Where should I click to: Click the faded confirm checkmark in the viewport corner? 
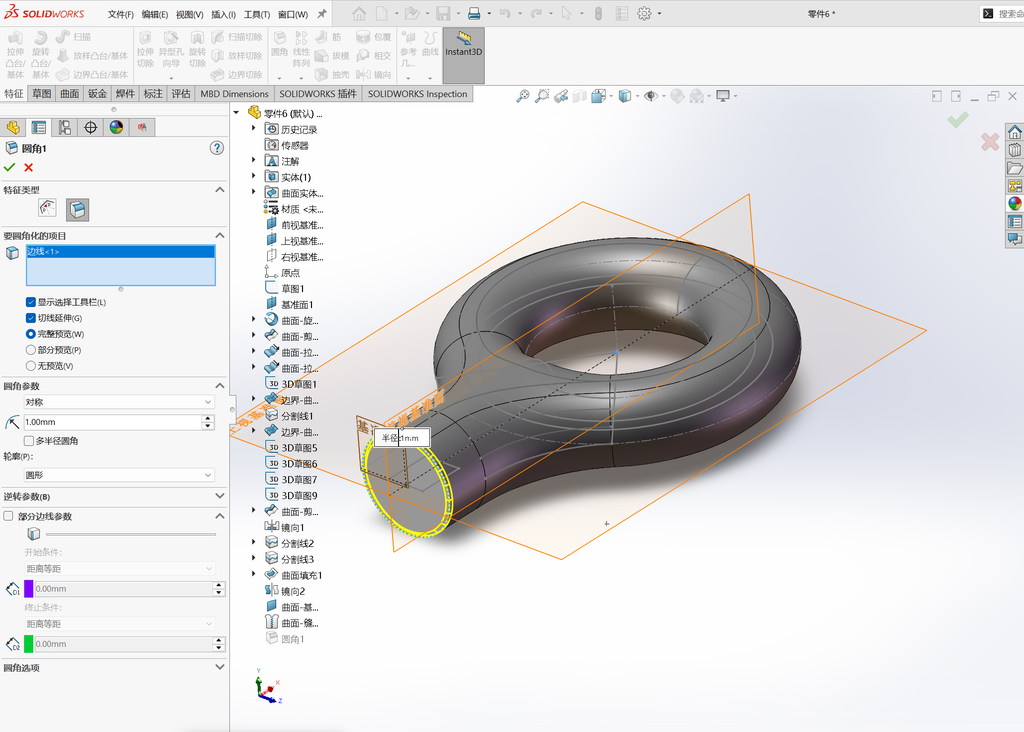pyautogui.click(x=958, y=119)
